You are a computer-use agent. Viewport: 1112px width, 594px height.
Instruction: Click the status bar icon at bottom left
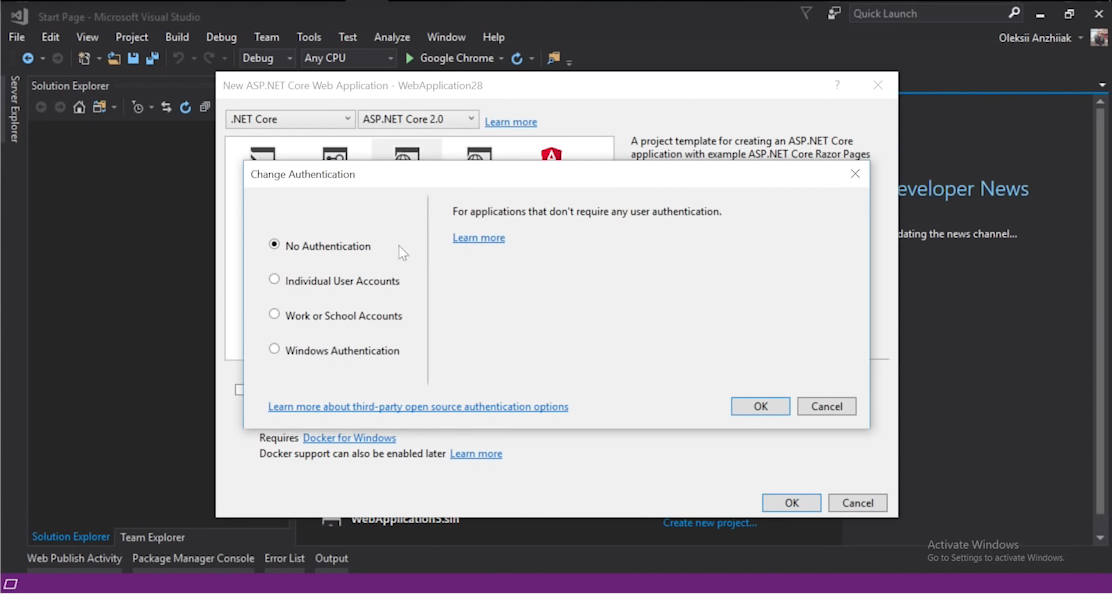tap(11, 585)
